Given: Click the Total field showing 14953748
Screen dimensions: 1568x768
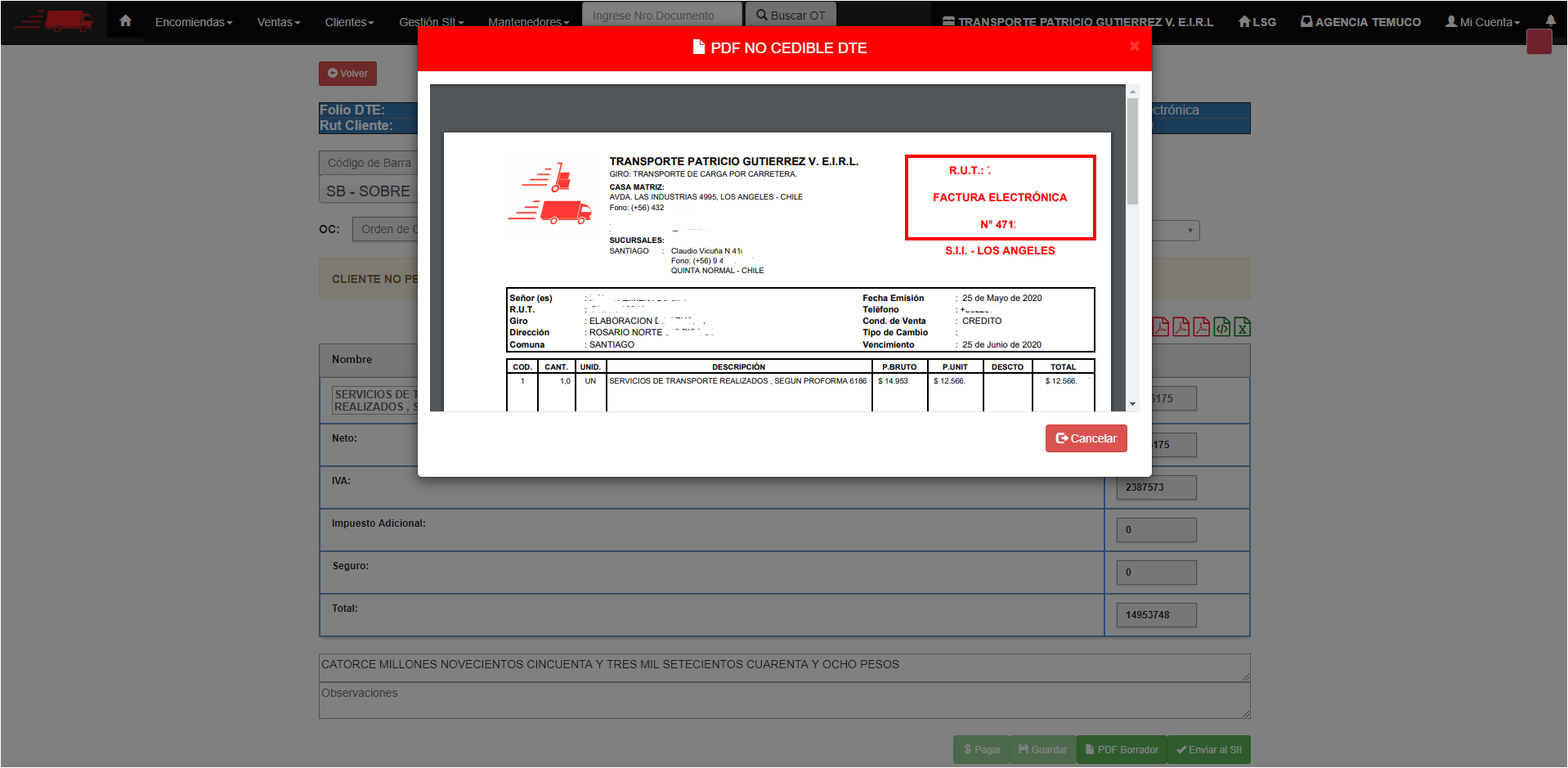Looking at the screenshot, I should point(1156,615).
